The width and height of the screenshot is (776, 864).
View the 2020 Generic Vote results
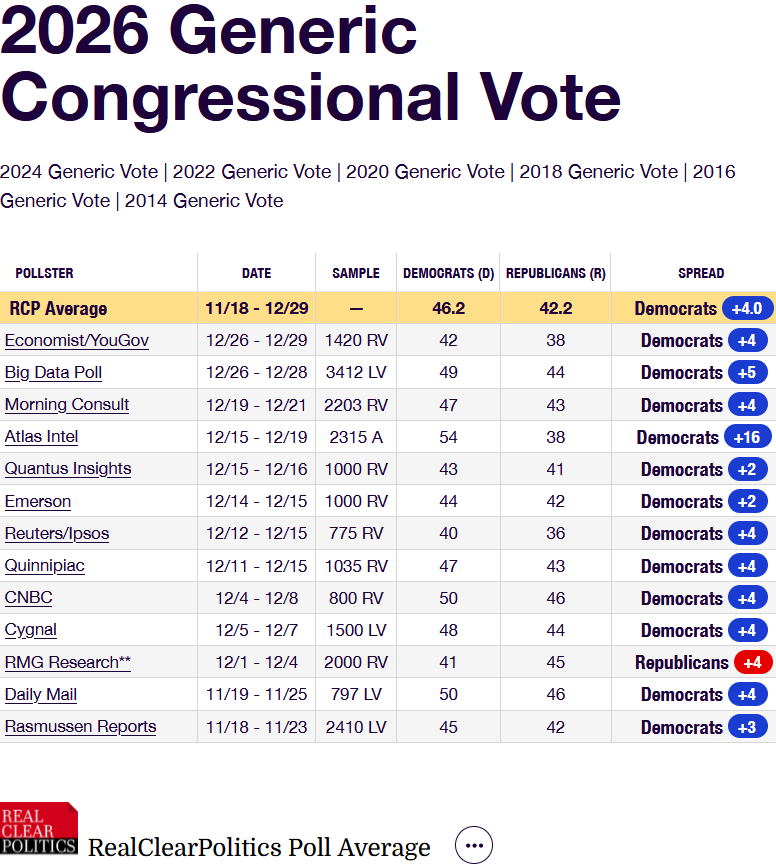click(422, 171)
